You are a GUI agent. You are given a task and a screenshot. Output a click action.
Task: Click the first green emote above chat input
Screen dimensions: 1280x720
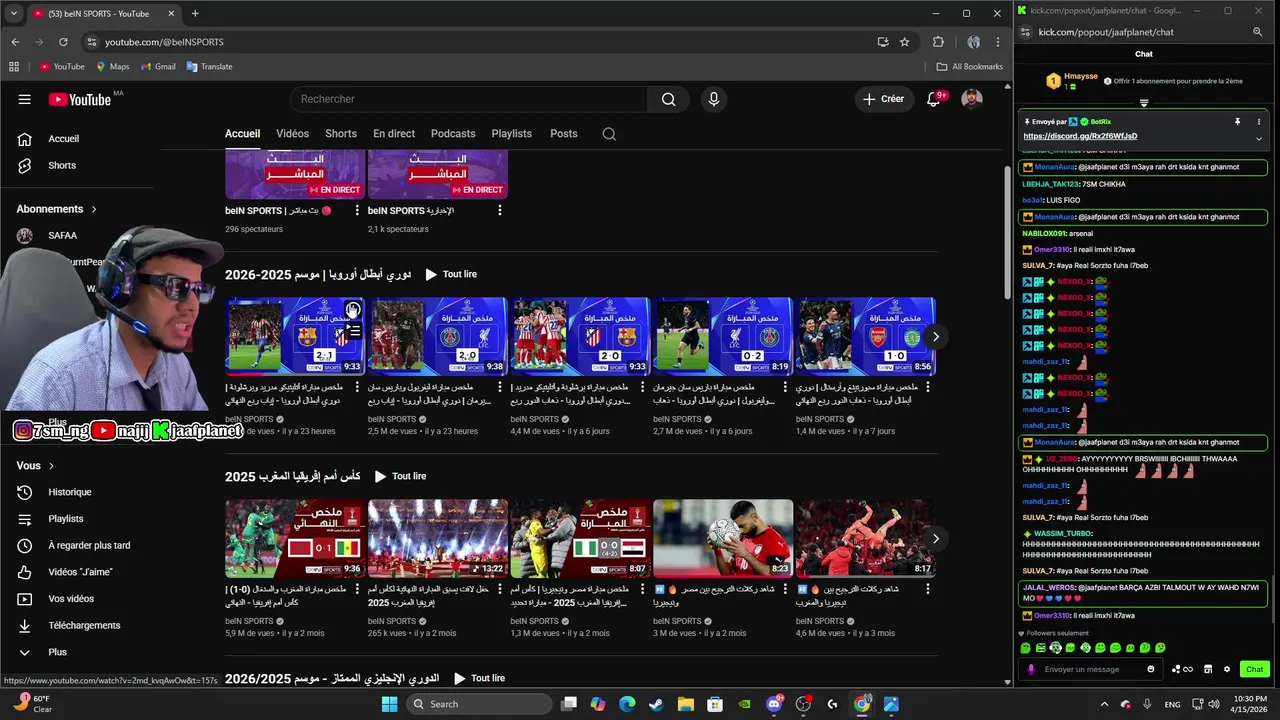click(x=1025, y=648)
